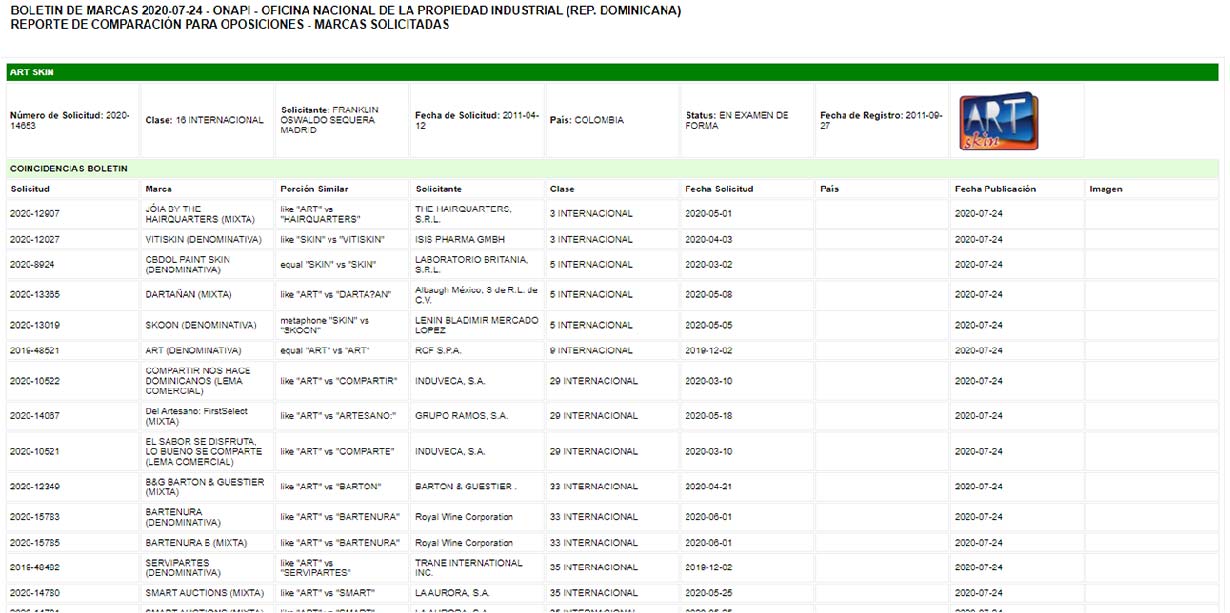Screen dimensions: 1230x613
Task: Click the SMART AUCTIONS (MIXTA) row for 2020-14780
Action: coord(204,593)
